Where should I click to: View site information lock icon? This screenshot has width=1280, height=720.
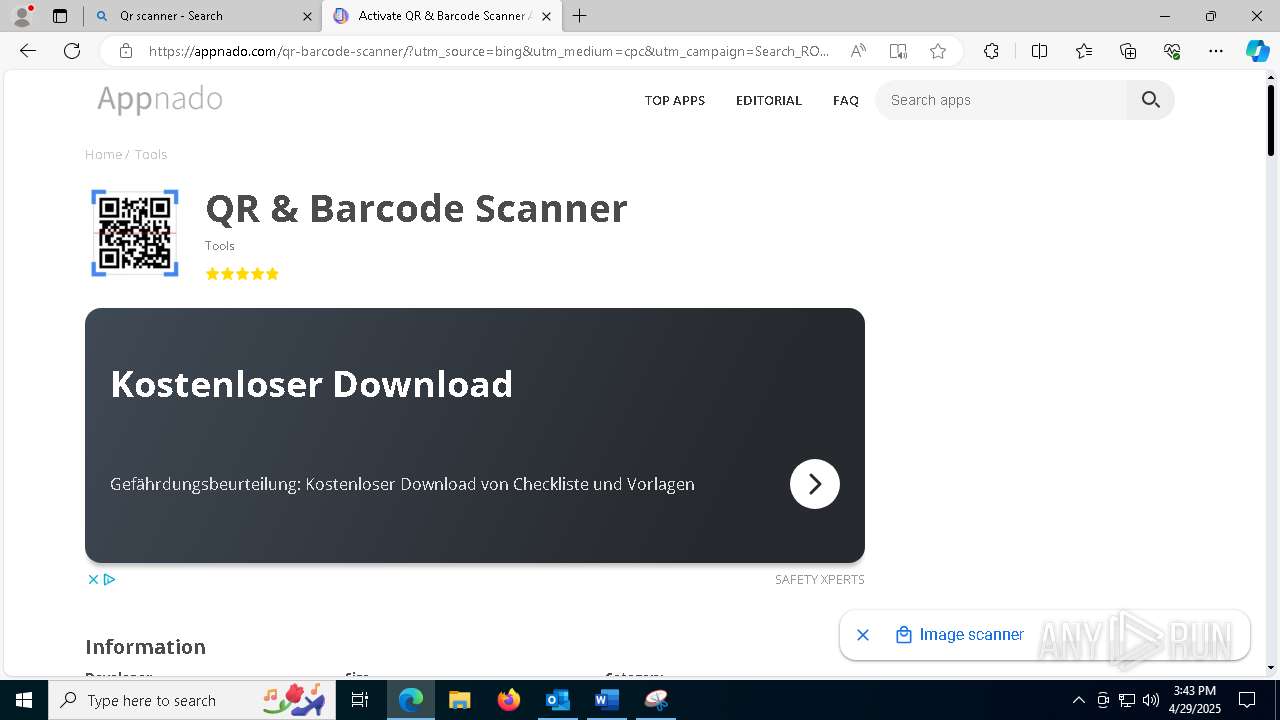tap(126, 51)
